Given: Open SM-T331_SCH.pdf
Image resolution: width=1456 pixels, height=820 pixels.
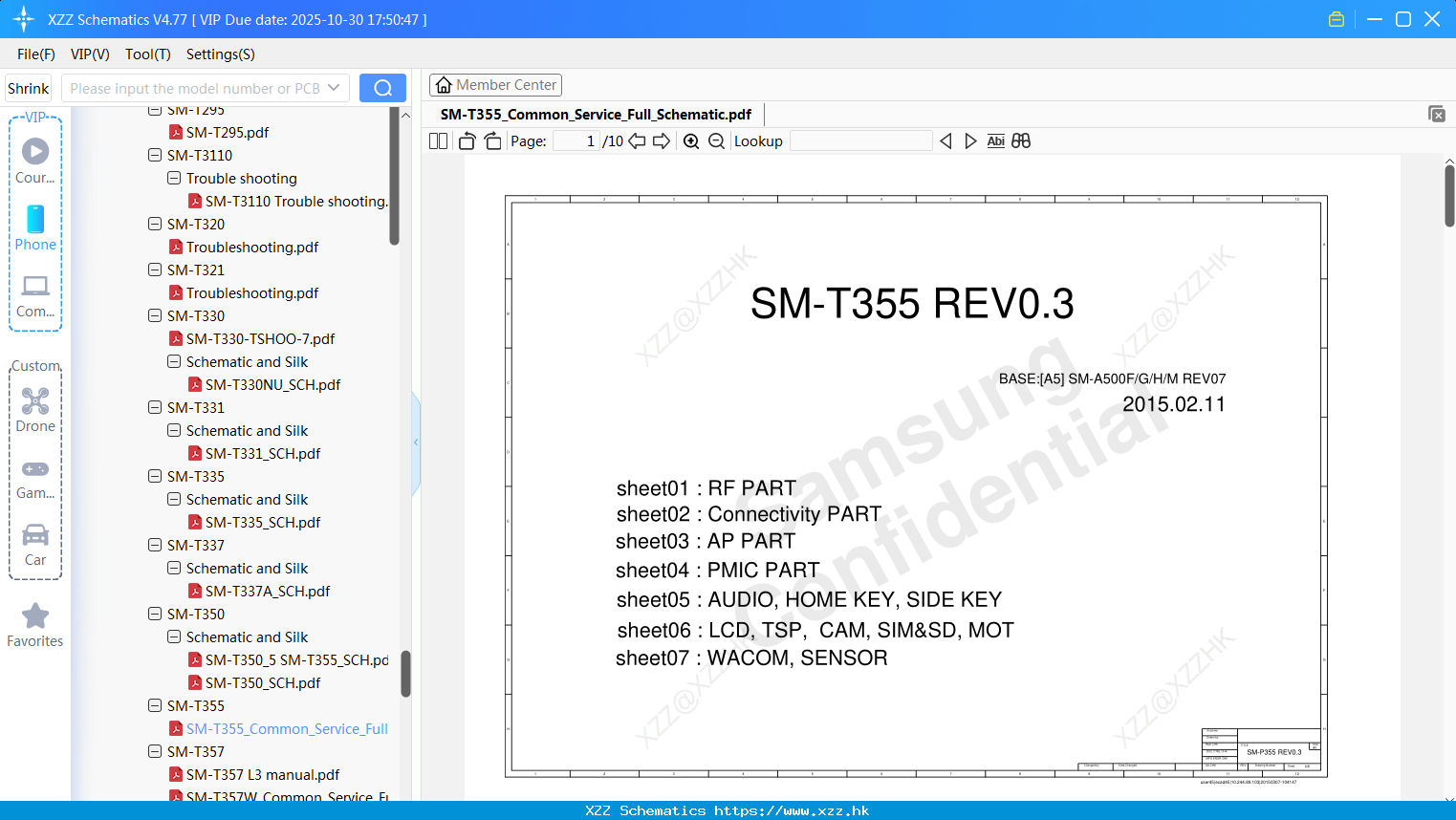Looking at the screenshot, I should click(263, 454).
